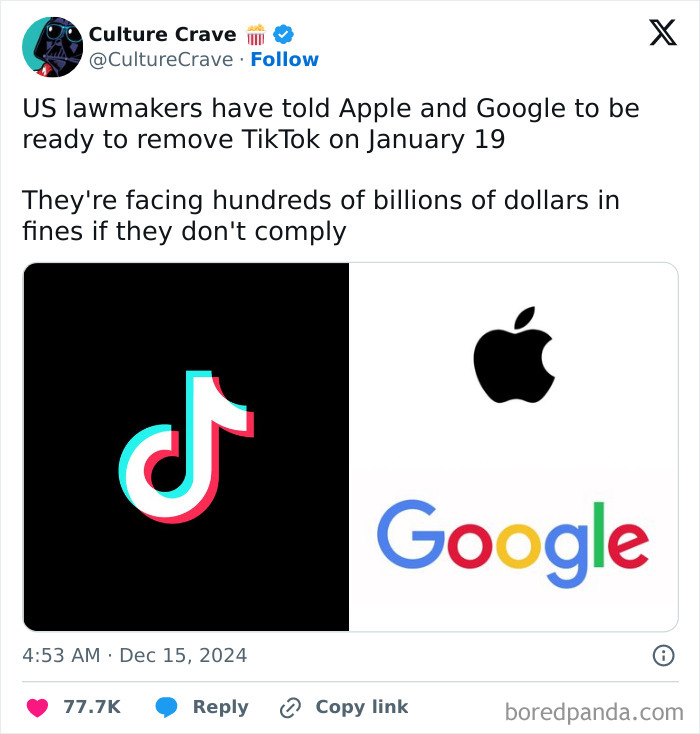Click the boredpanda.com watermark
This screenshot has width=700, height=734.
(594, 712)
